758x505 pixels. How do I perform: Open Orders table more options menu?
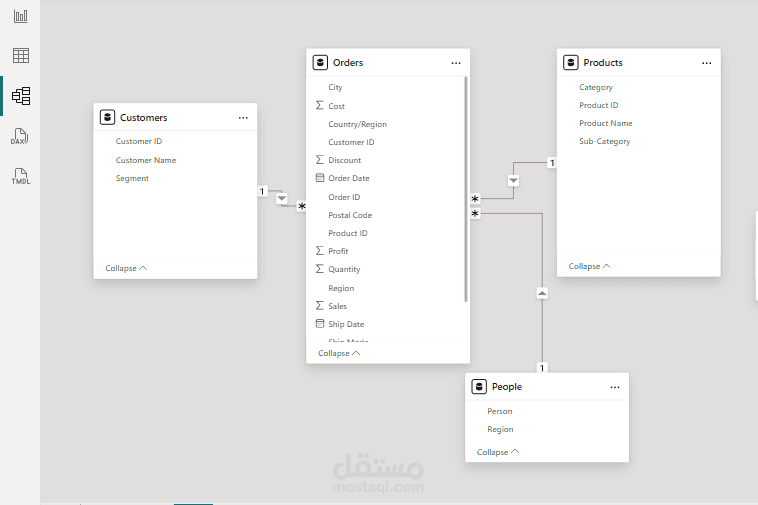pyautogui.click(x=456, y=63)
